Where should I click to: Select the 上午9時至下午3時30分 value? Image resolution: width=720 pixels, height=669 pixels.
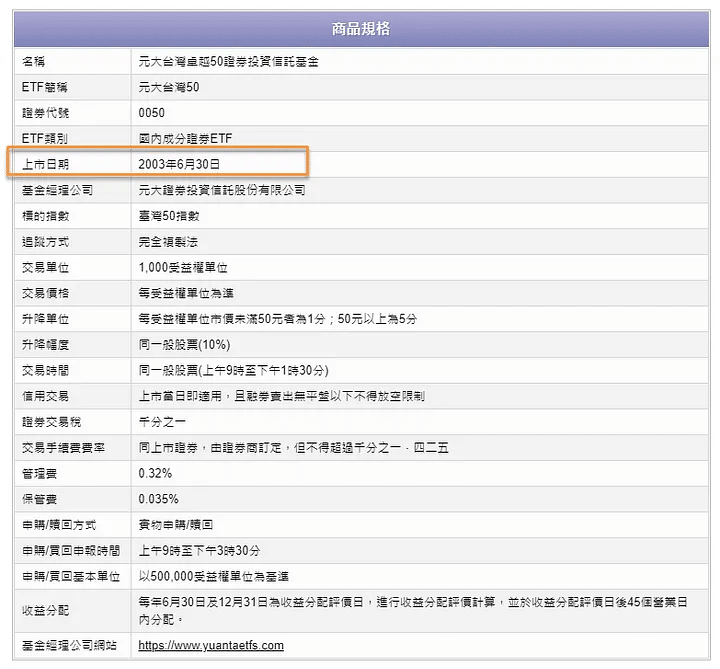(199, 550)
